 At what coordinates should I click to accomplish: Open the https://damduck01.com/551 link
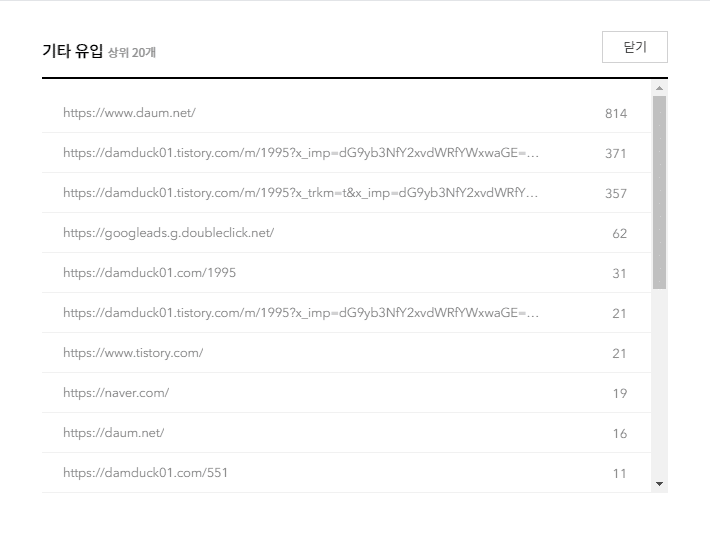coord(145,473)
